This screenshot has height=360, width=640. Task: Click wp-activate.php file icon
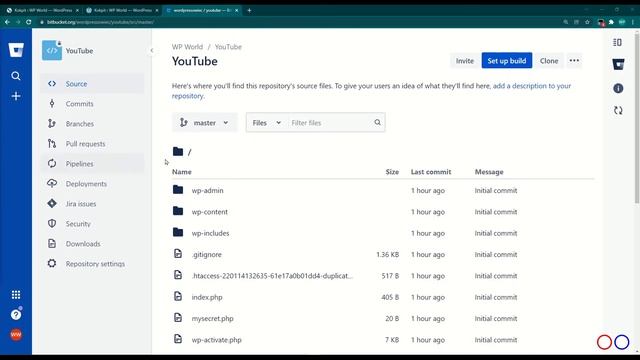(x=178, y=338)
